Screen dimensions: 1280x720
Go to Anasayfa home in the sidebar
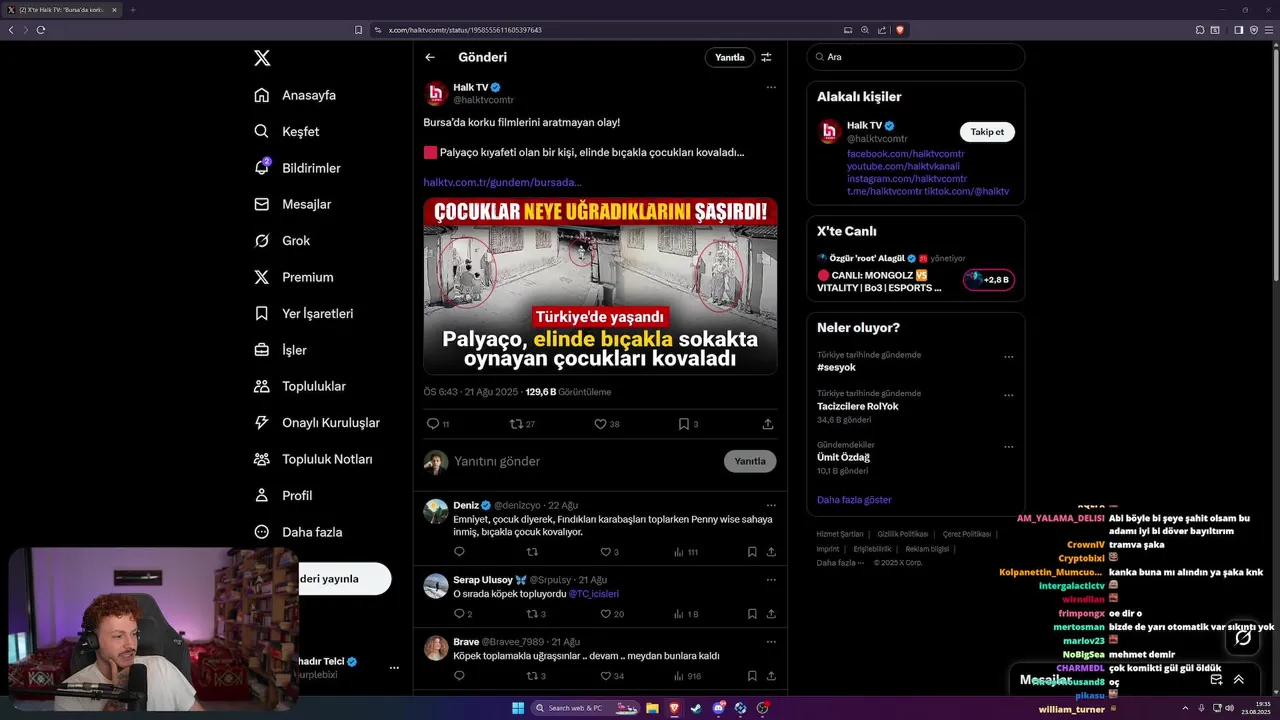pos(295,95)
